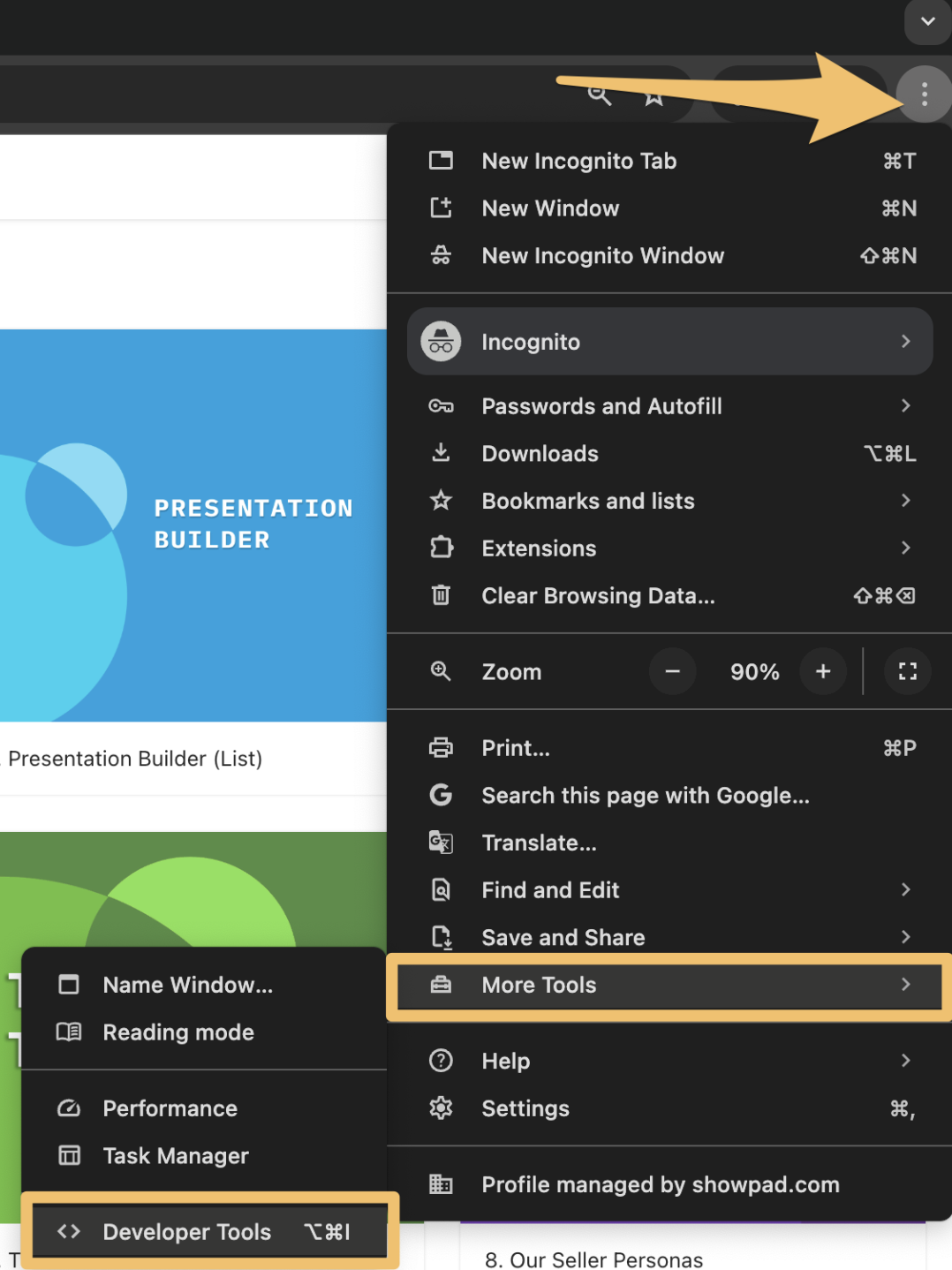Viewport: 952px width, 1270px height.
Task: Expand the Extensions submenu arrow
Action: point(905,548)
